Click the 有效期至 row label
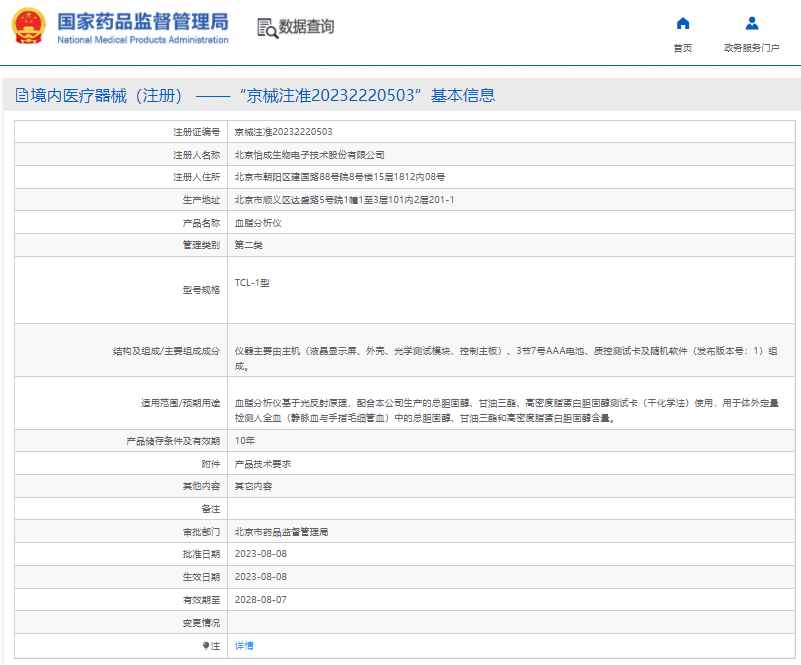801x665 pixels. point(201,600)
